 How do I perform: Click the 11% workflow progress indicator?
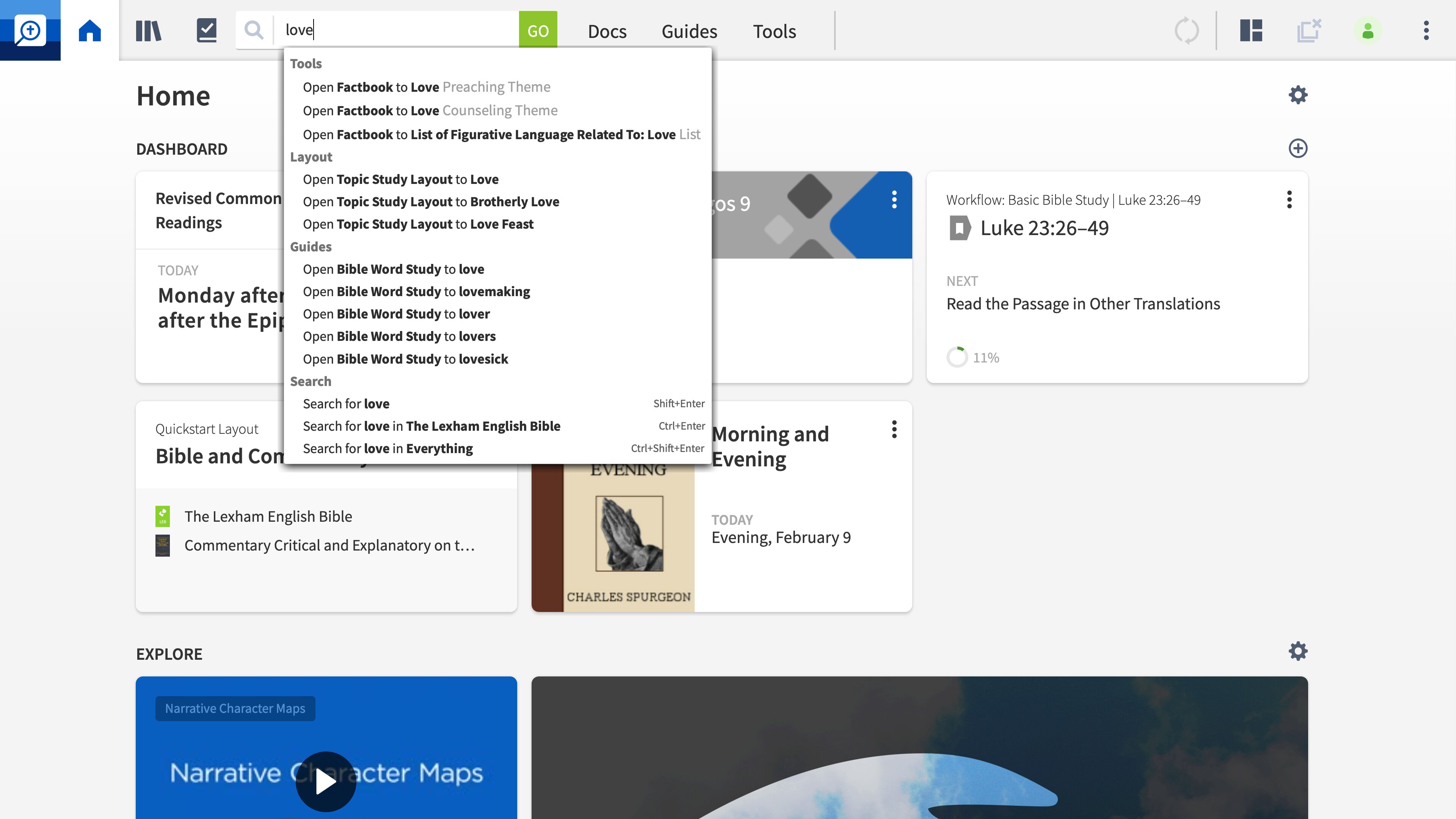pyautogui.click(x=973, y=357)
